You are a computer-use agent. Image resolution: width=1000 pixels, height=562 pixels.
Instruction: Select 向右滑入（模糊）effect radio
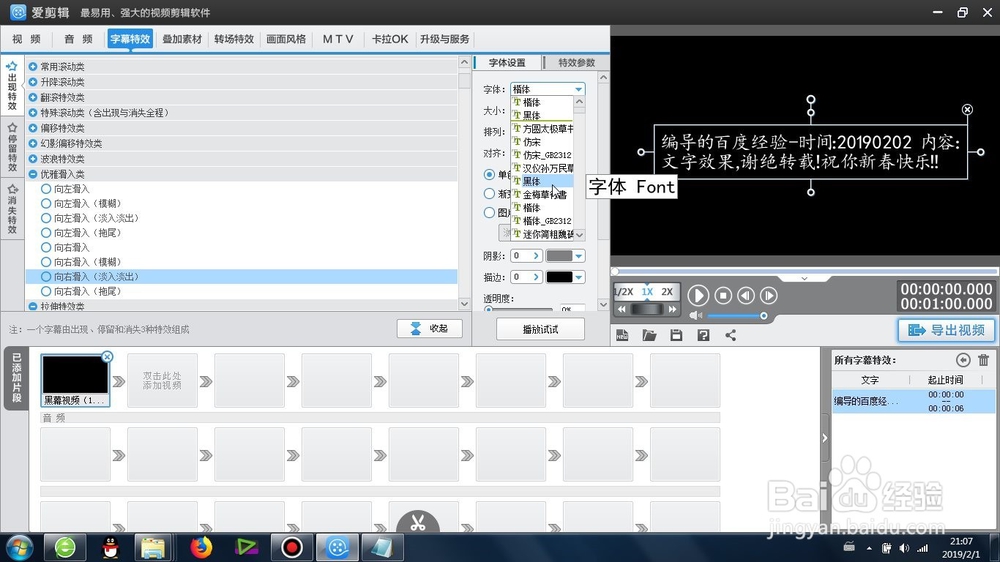pyautogui.click(x=46, y=262)
